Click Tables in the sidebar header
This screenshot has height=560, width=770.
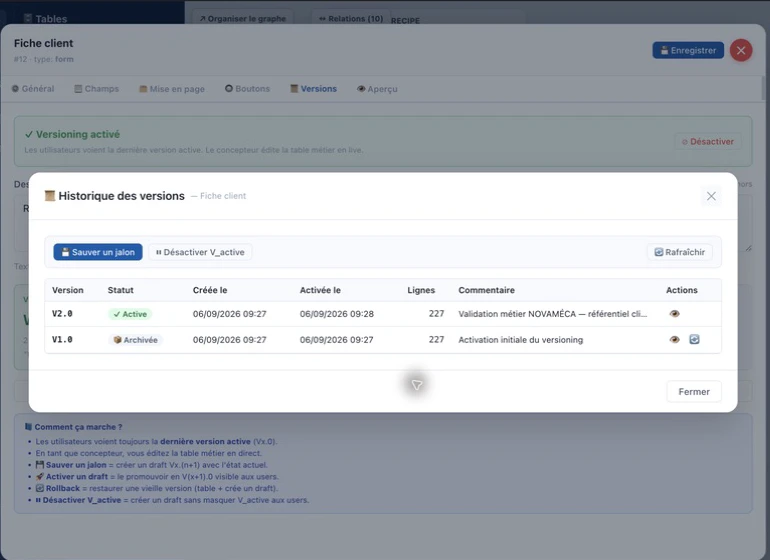pyautogui.click(x=46, y=19)
